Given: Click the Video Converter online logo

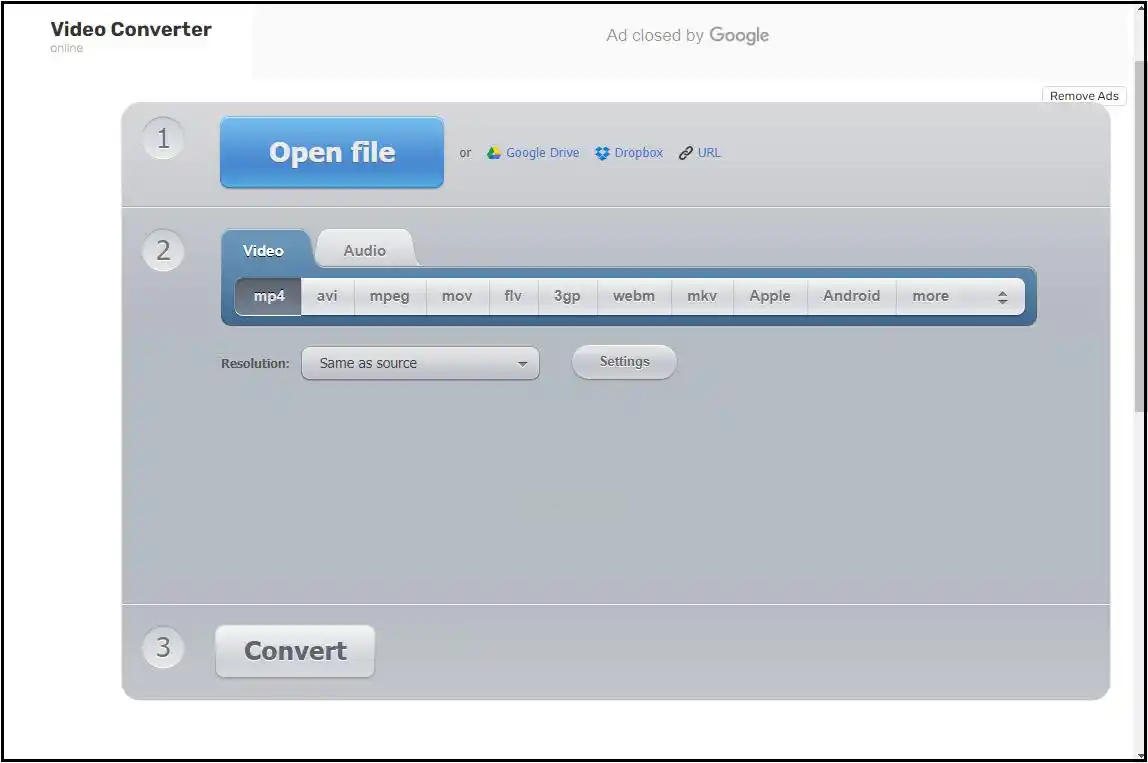Looking at the screenshot, I should pos(130,36).
